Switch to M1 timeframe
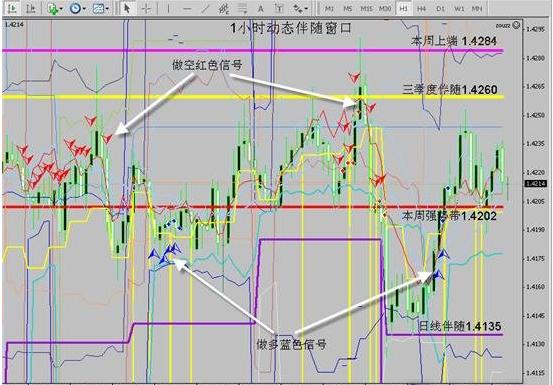553x385 pixels. (x=329, y=9)
